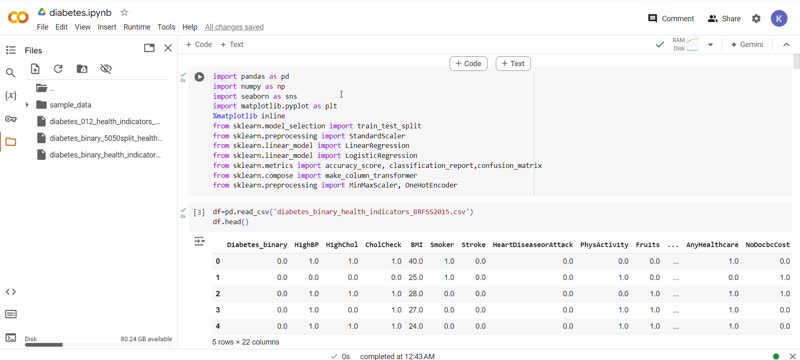This screenshot has height=360, width=800.
Task: Toggle output view icon beside dataframe
Action: 199,241
